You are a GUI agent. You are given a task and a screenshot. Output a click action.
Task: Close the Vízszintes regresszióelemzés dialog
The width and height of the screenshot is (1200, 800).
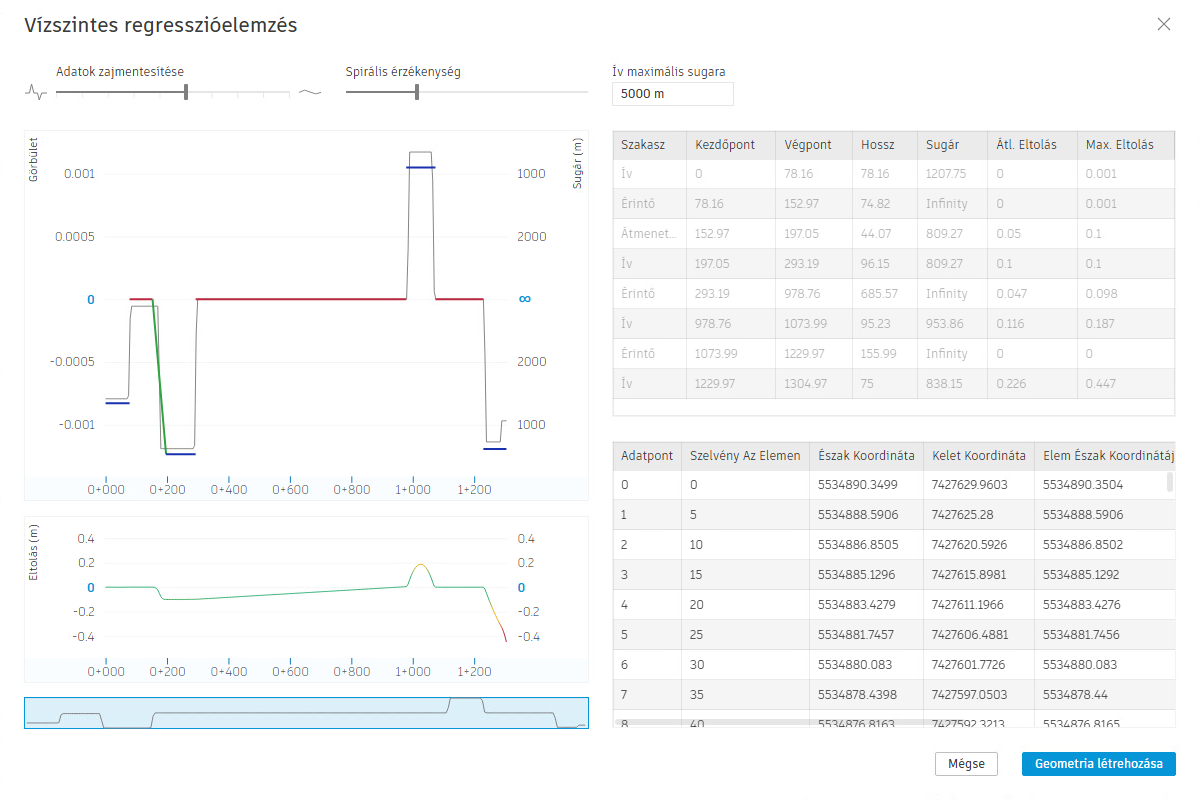point(1163,24)
